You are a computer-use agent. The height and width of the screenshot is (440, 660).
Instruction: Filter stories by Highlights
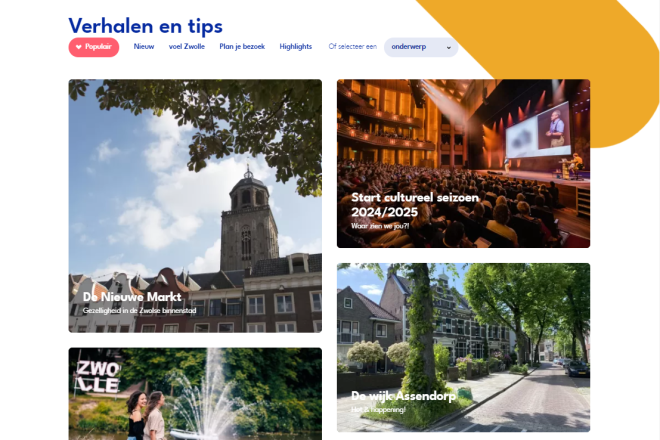tap(295, 47)
